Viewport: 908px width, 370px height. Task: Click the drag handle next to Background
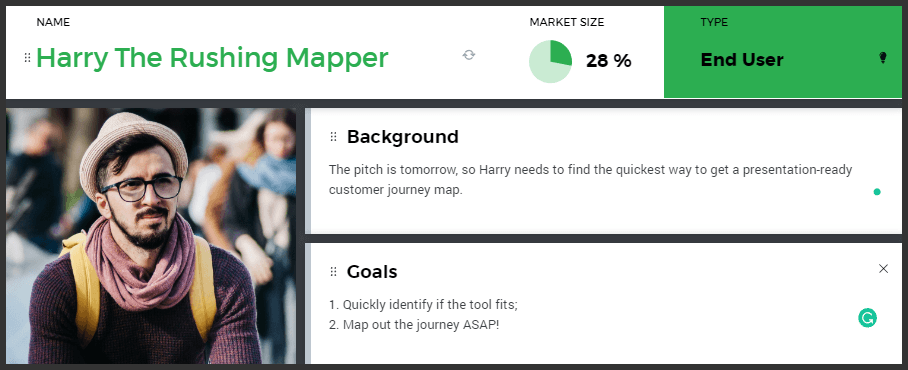(x=333, y=137)
